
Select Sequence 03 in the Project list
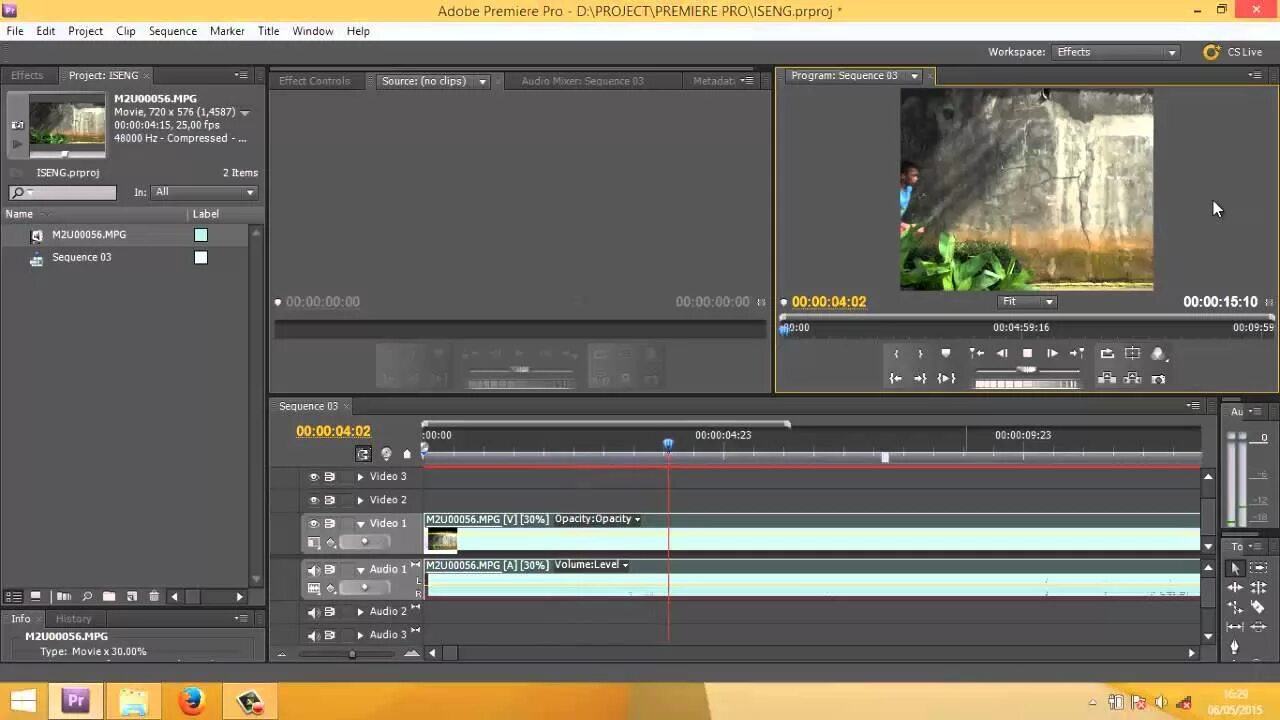(x=81, y=258)
